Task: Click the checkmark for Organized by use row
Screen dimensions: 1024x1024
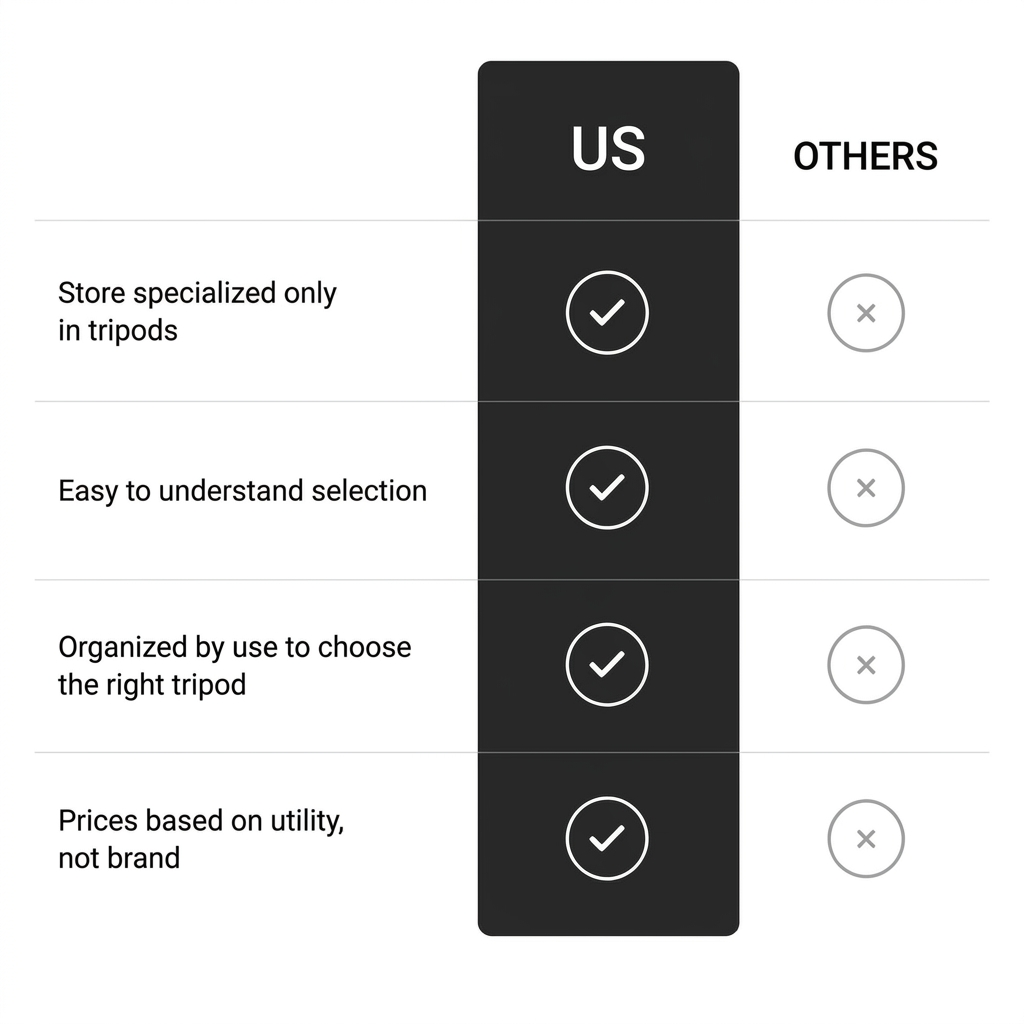Action: [607, 665]
